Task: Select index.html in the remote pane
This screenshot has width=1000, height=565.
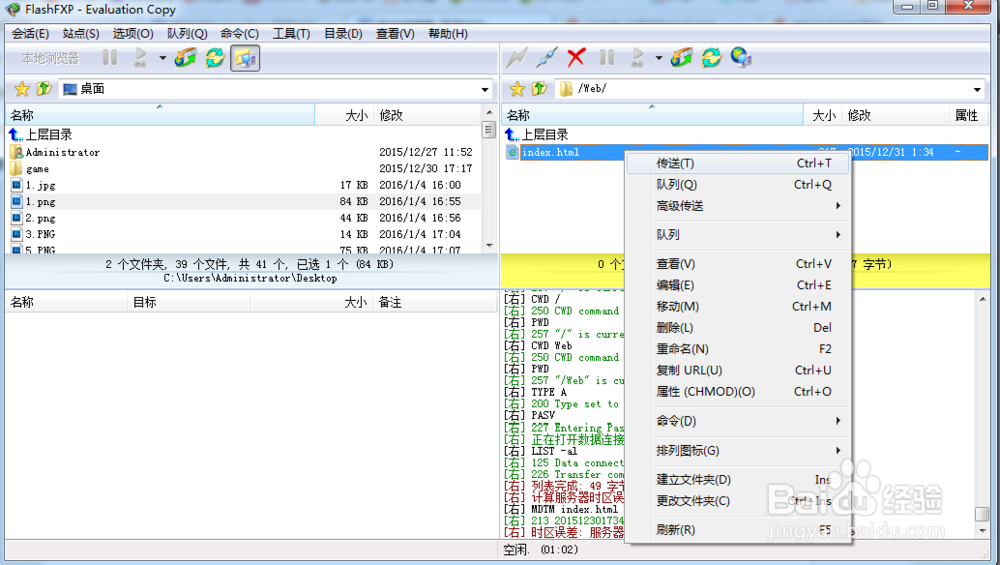Action: [x=550, y=152]
